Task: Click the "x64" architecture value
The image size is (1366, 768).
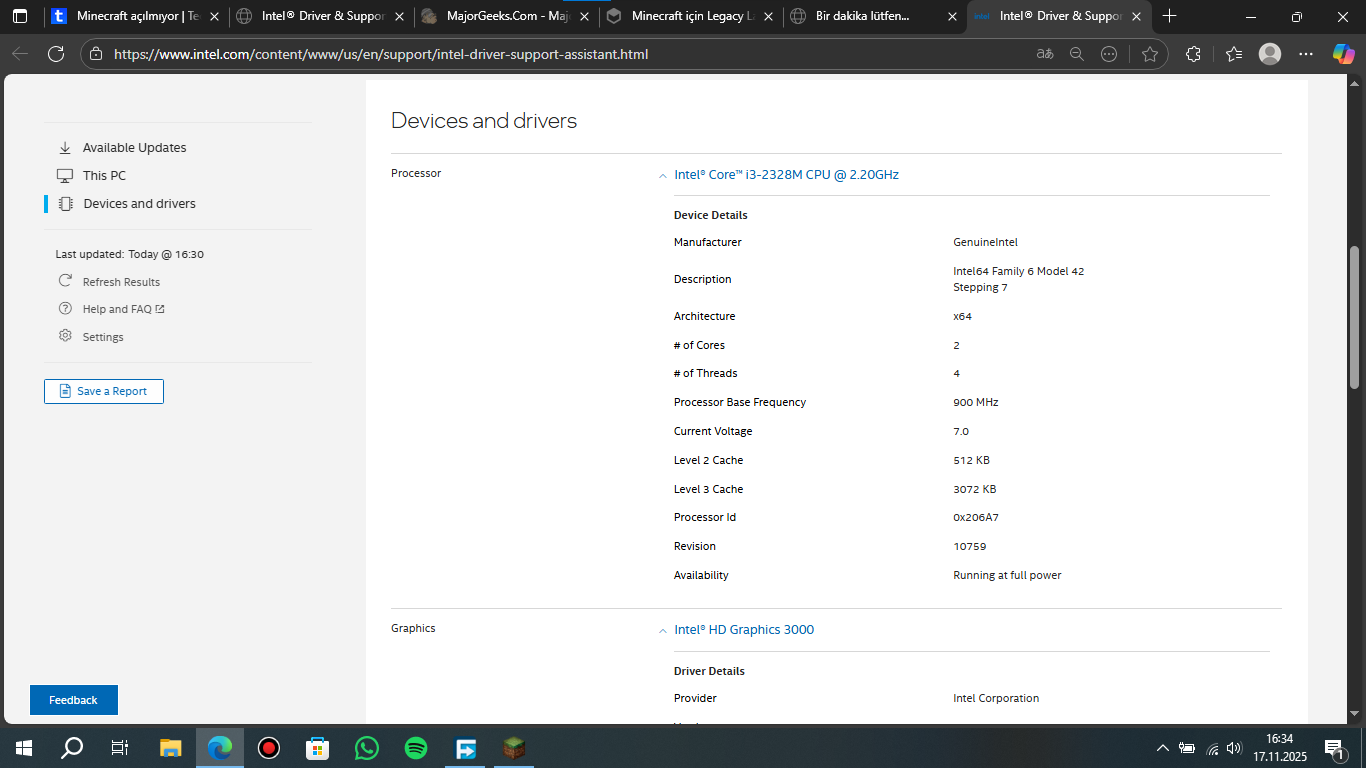Action: (962, 316)
